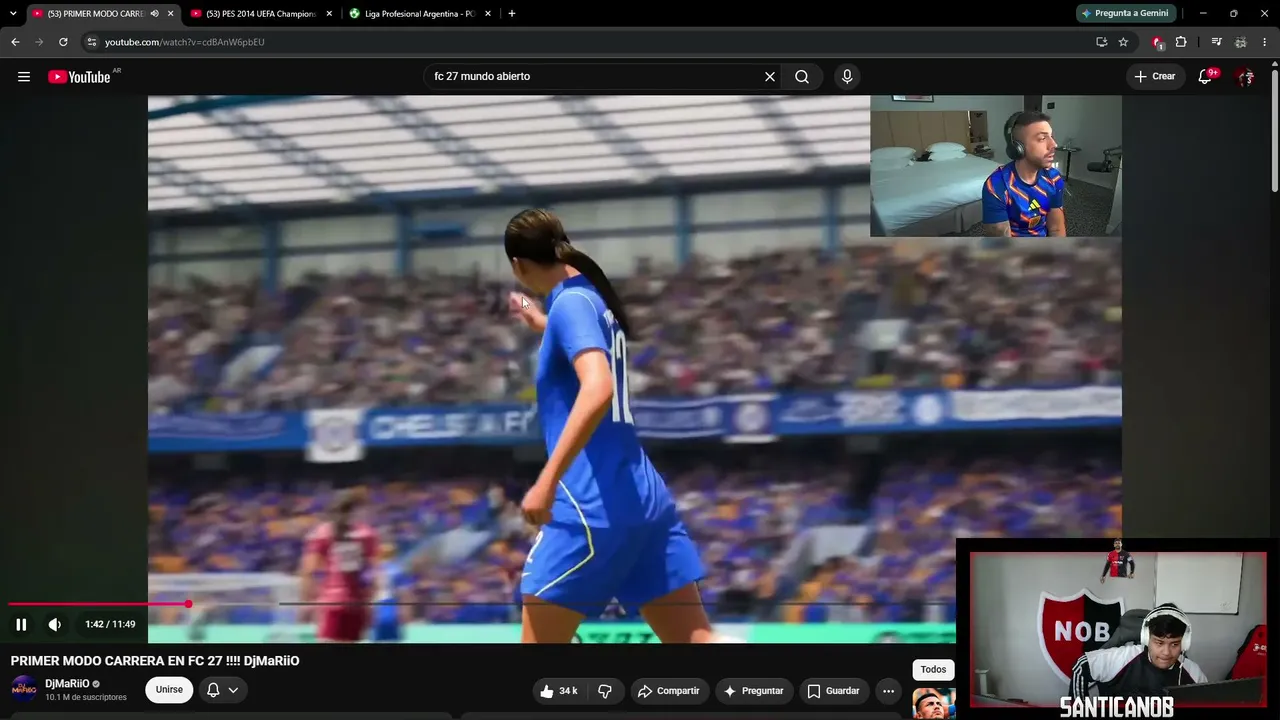Open the DjMaRiiO channel avatar

(24, 688)
